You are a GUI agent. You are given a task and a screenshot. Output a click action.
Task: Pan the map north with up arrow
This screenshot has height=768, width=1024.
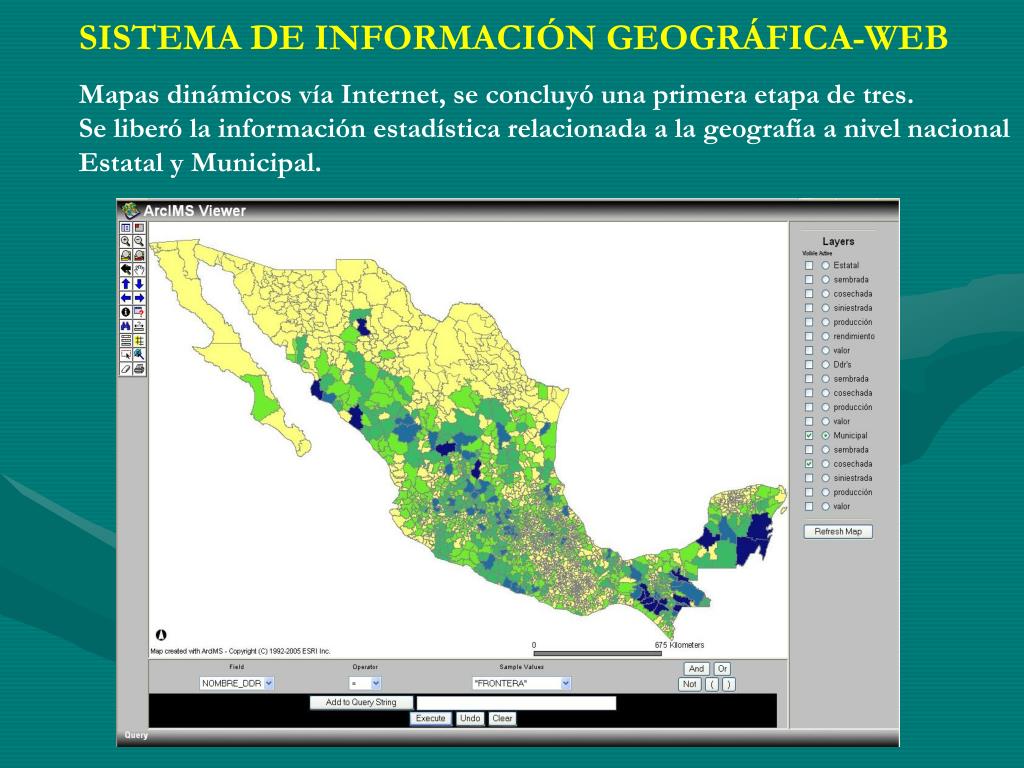pos(126,284)
